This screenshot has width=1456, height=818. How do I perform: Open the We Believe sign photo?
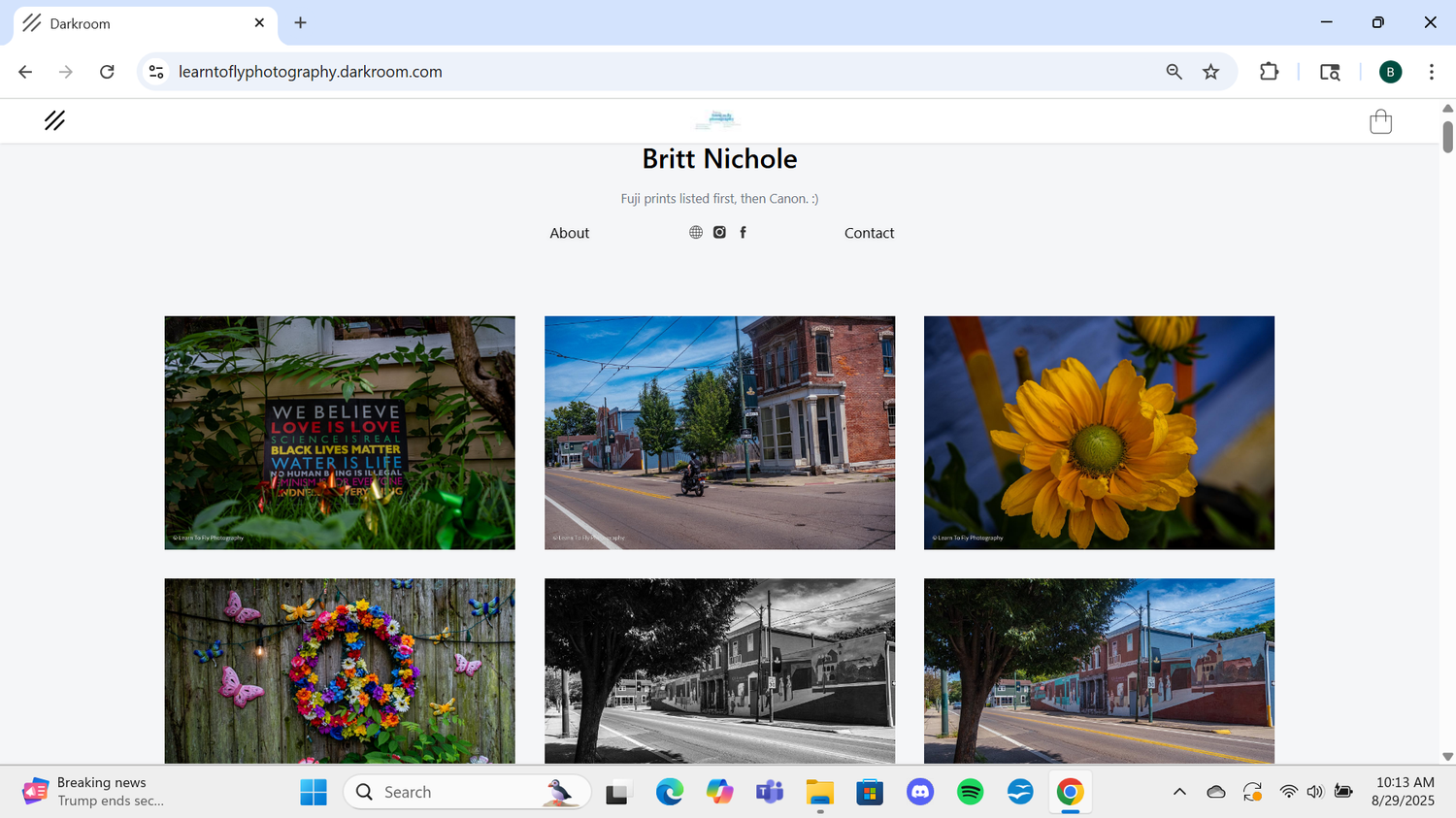tap(340, 433)
